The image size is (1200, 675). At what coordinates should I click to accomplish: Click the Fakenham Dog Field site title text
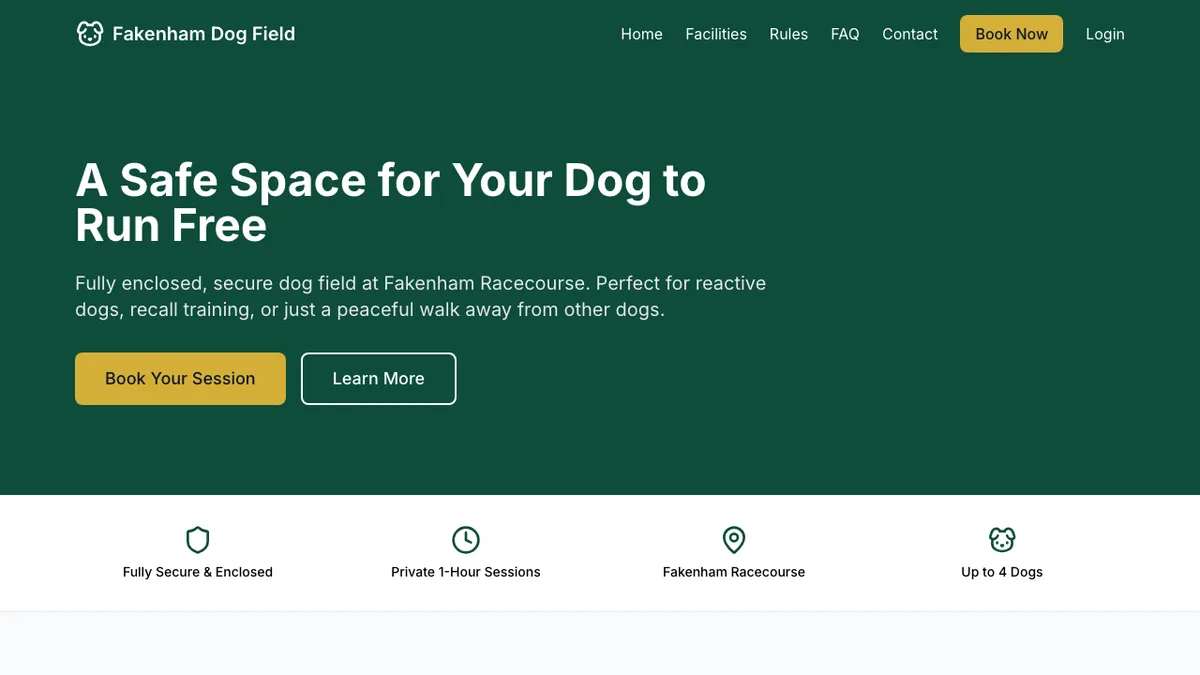tap(205, 33)
